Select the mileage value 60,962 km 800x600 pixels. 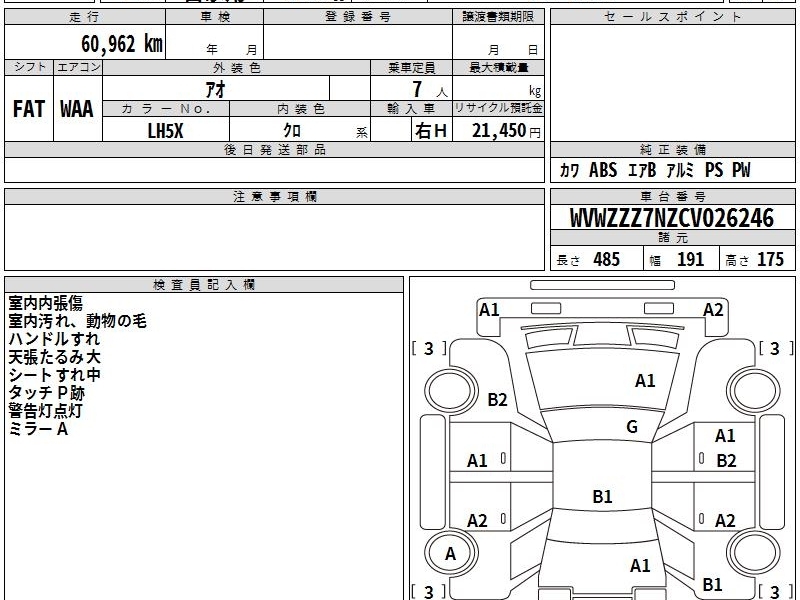pos(121,44)
